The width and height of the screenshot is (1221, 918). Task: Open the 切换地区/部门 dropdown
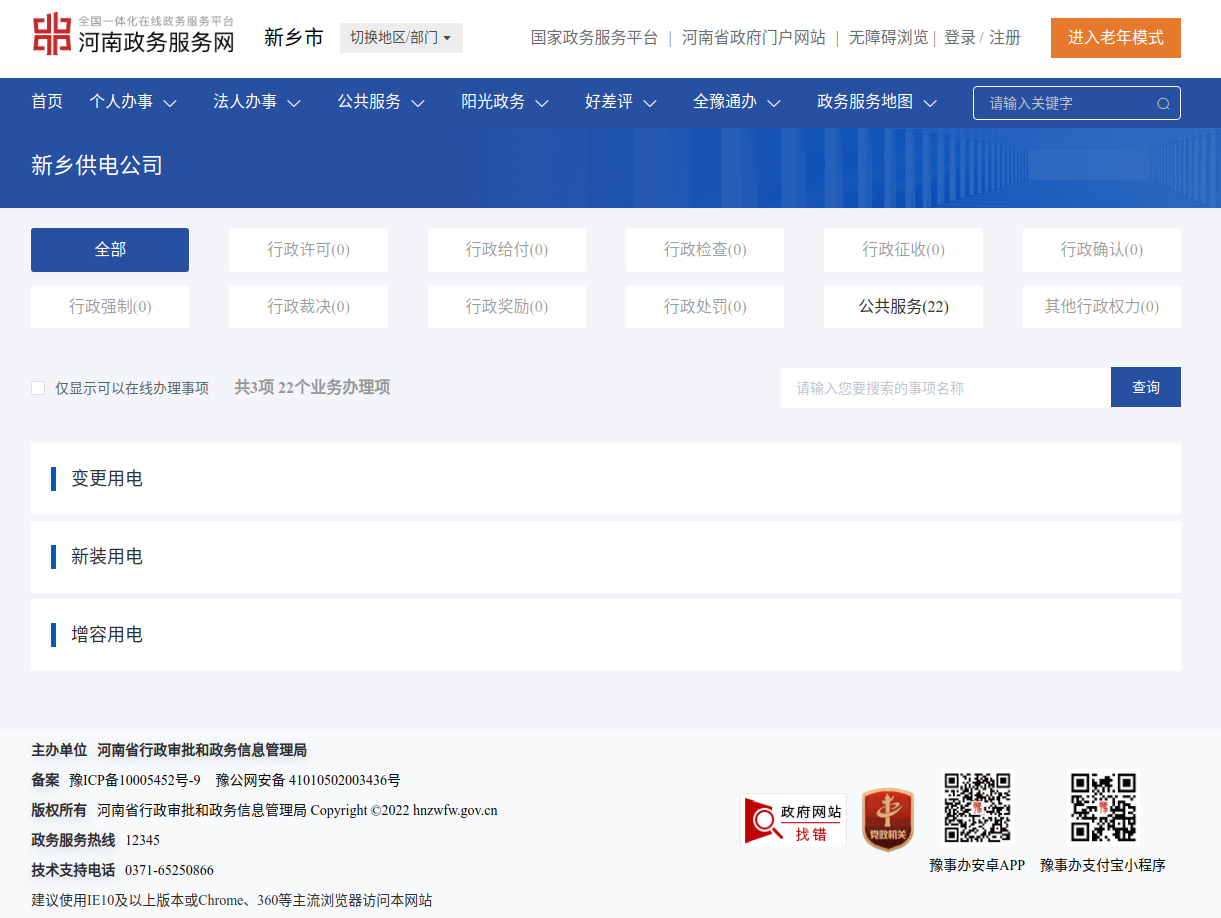tap(401, 38)
